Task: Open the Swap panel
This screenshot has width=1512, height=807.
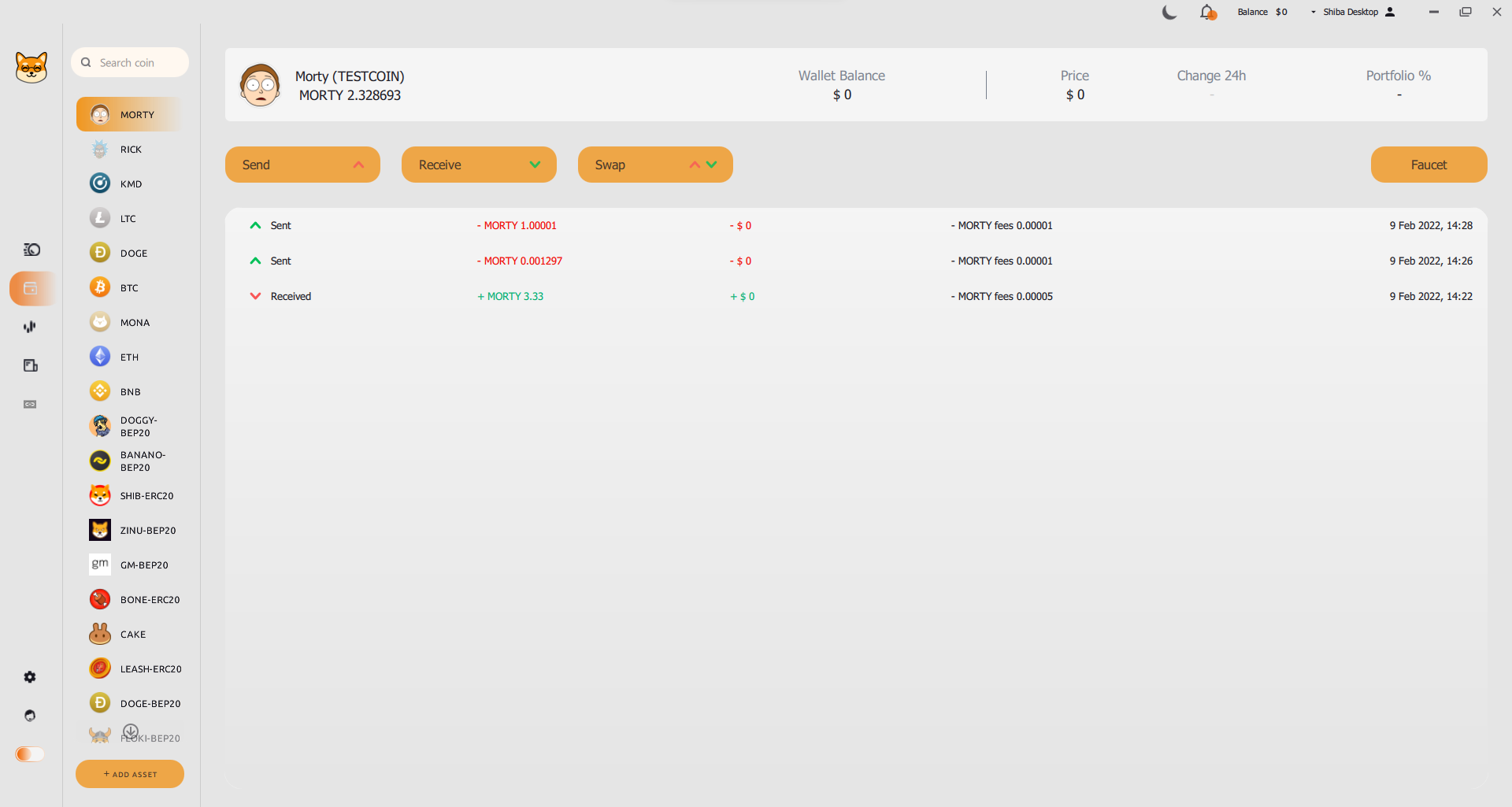Action: pyautogui.click(x=655, y=165)
